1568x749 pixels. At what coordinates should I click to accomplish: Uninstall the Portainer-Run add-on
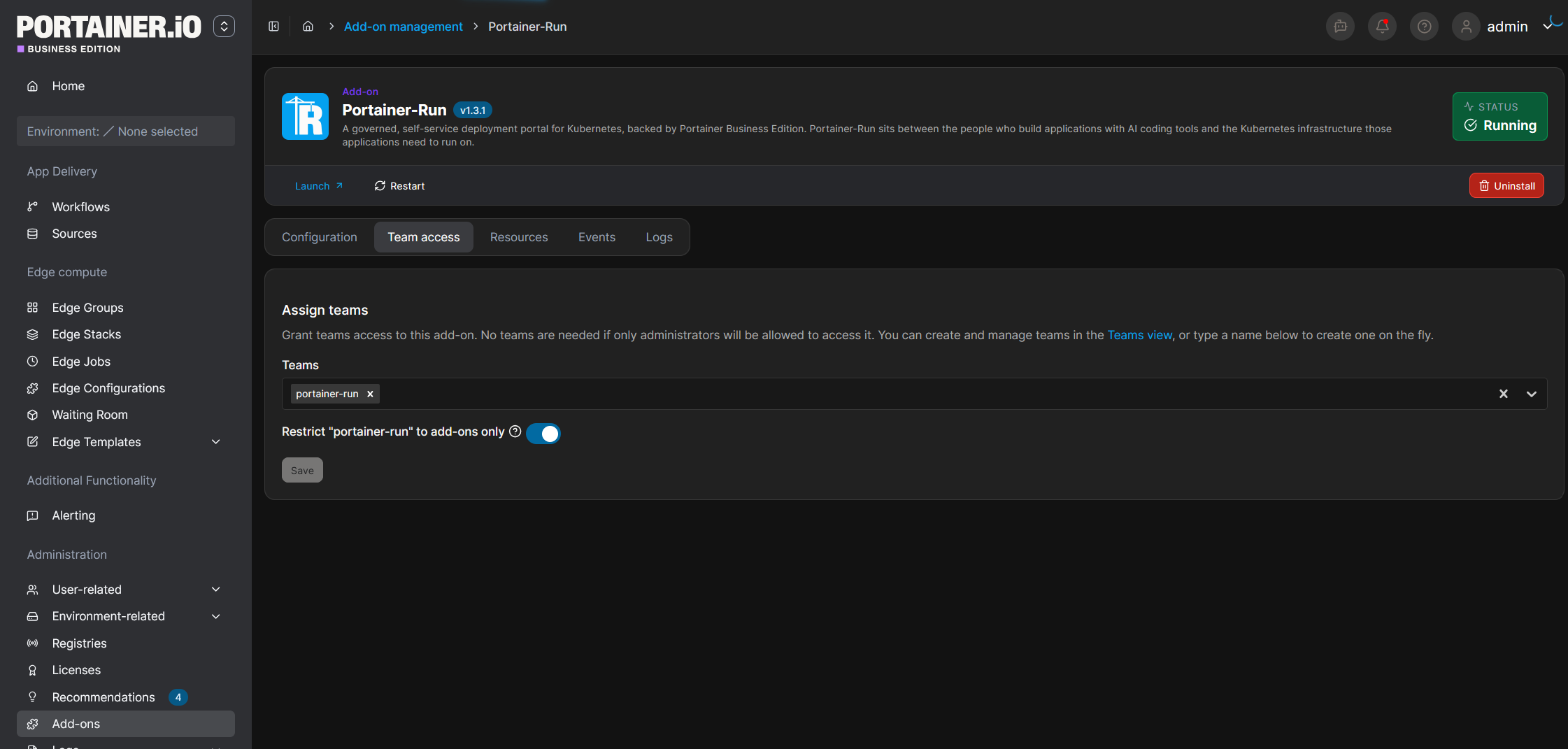(x=1506, y=186)
